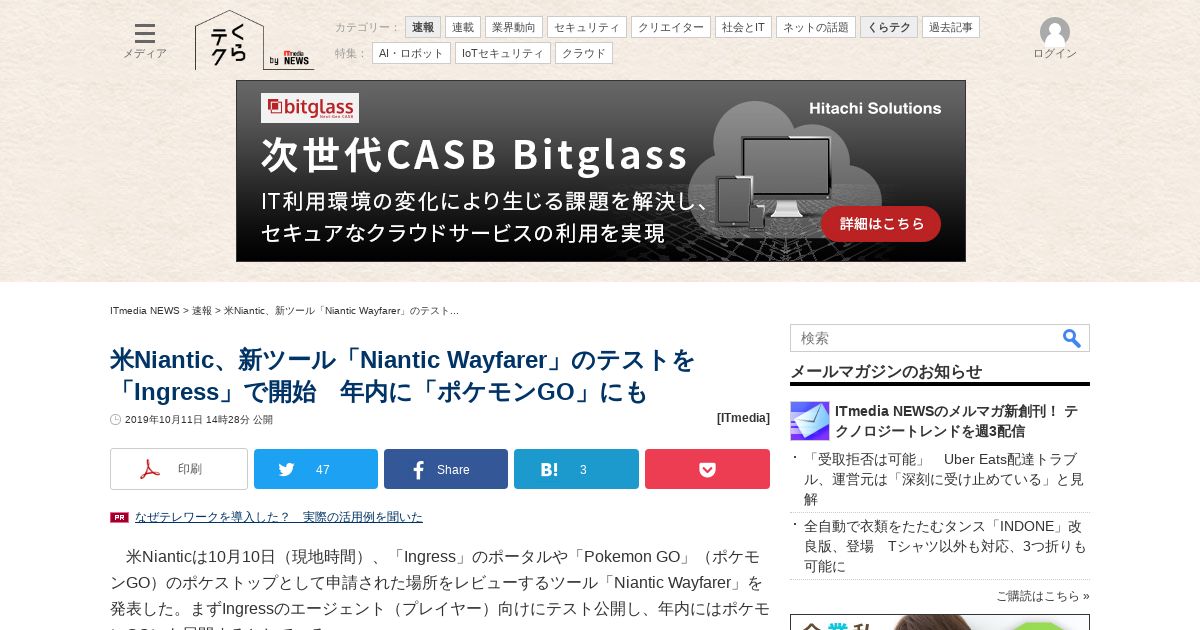The height and width of the screenshot is (630, 1200).
Task: Click the 詳細はこちら button in Bitglass ad
Action: [881, 224]
